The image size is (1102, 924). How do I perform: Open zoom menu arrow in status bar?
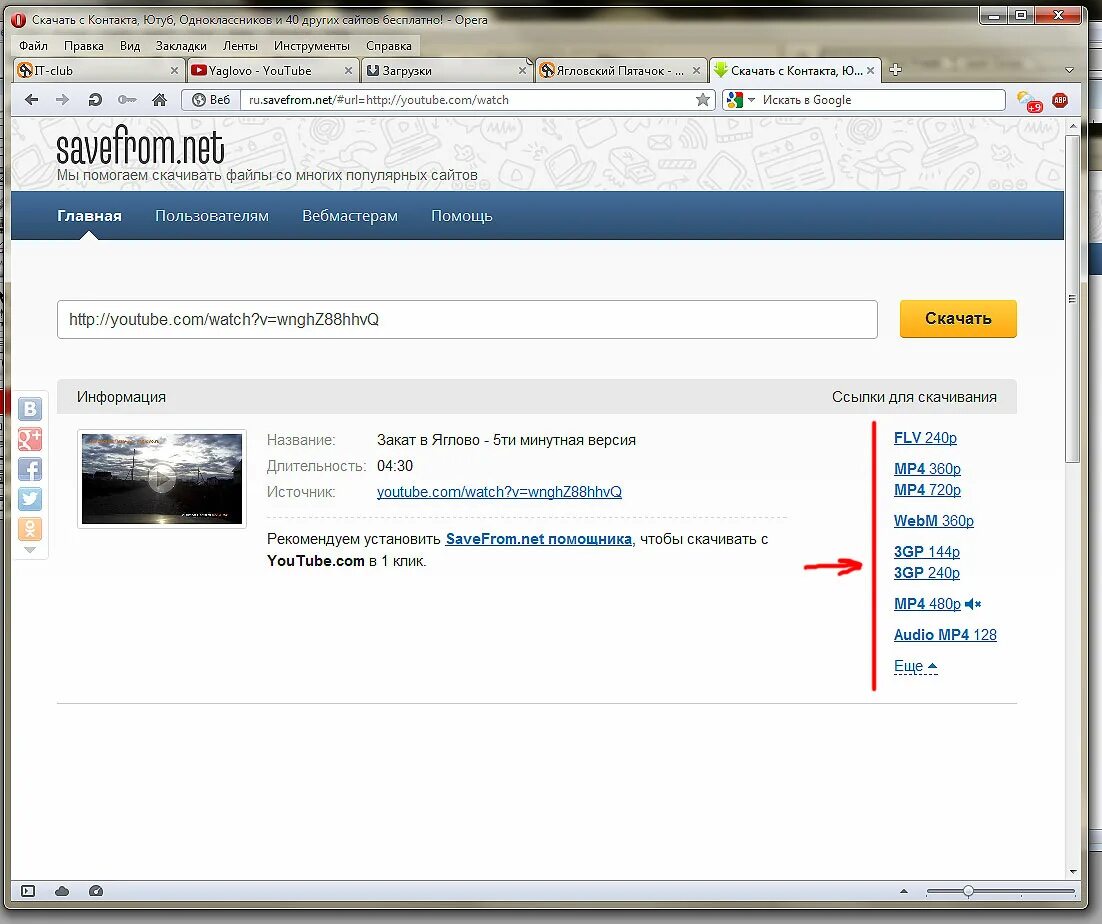coord(904,891)
